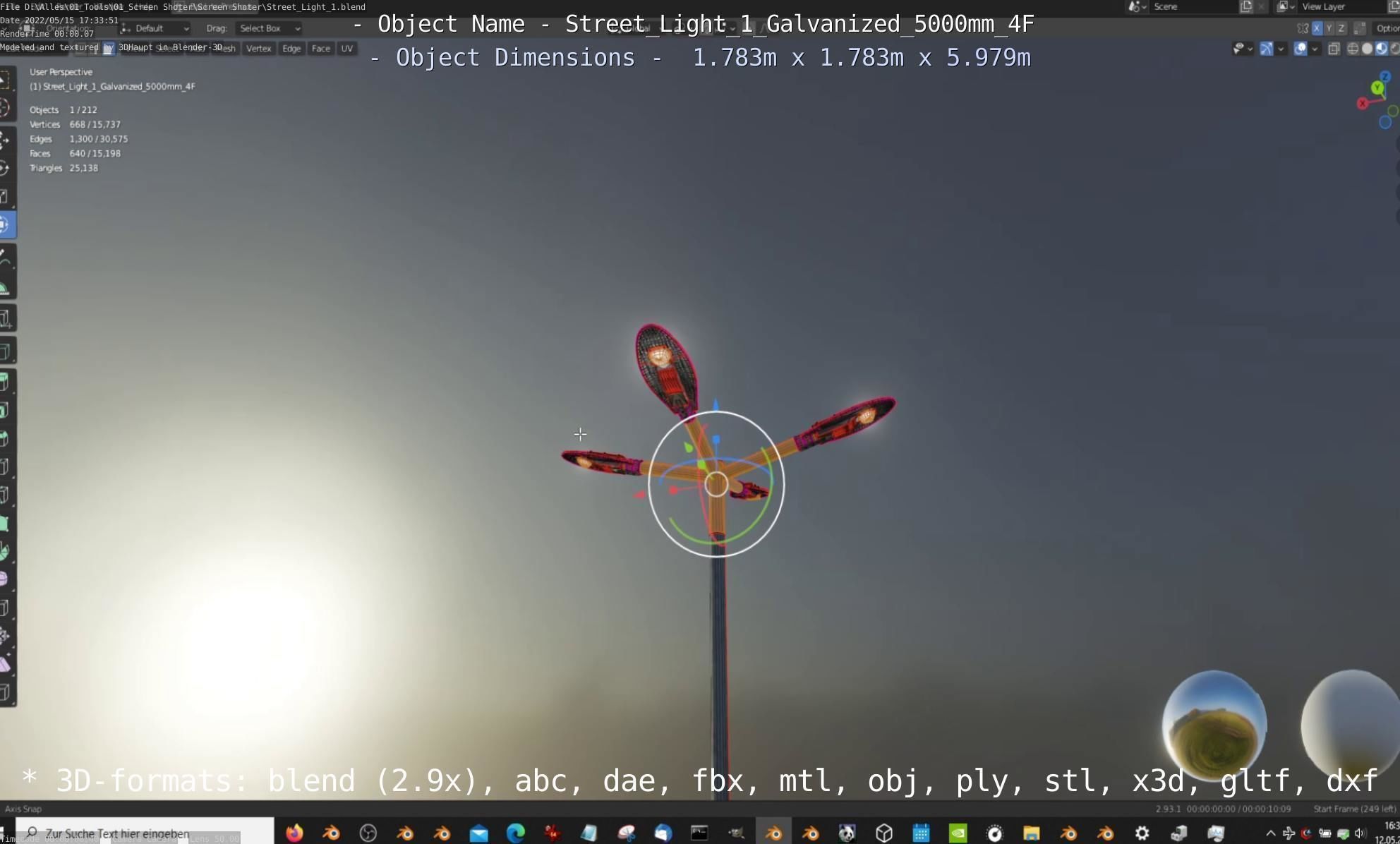
Task: Open the Mail app from the taskbar
Action: point(478,833)
